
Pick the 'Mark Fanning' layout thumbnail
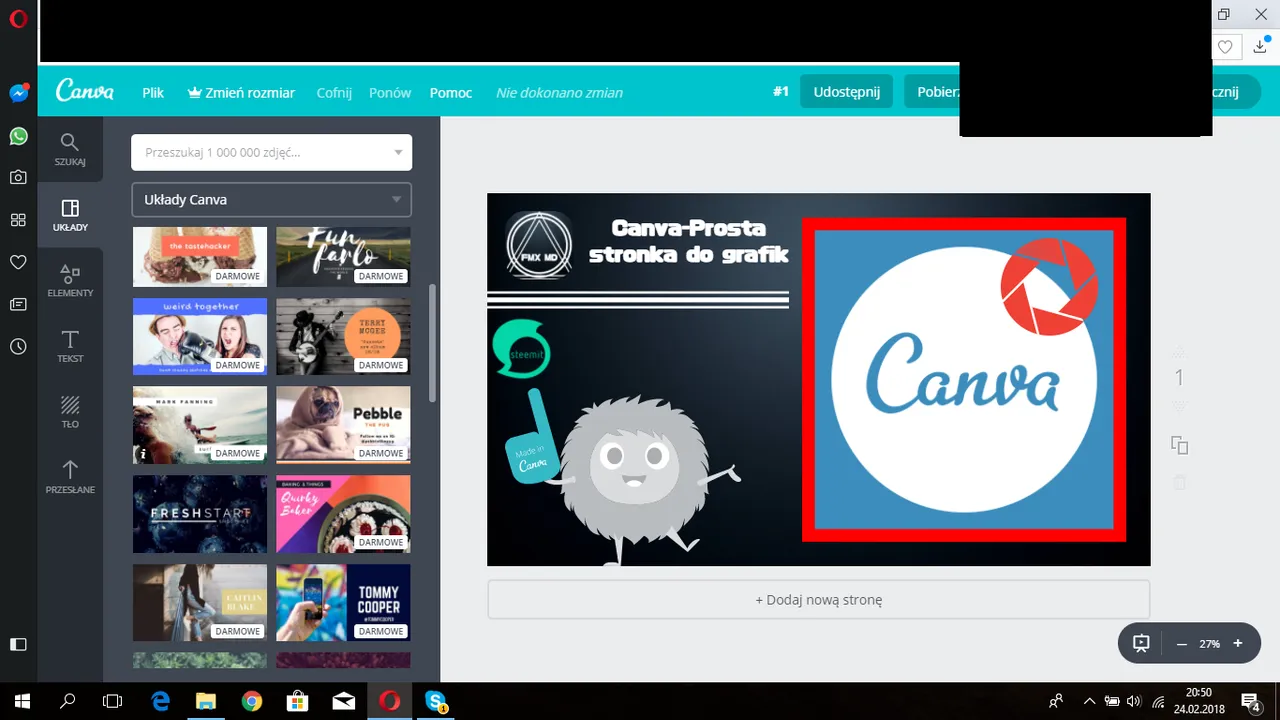coord(200,425)
